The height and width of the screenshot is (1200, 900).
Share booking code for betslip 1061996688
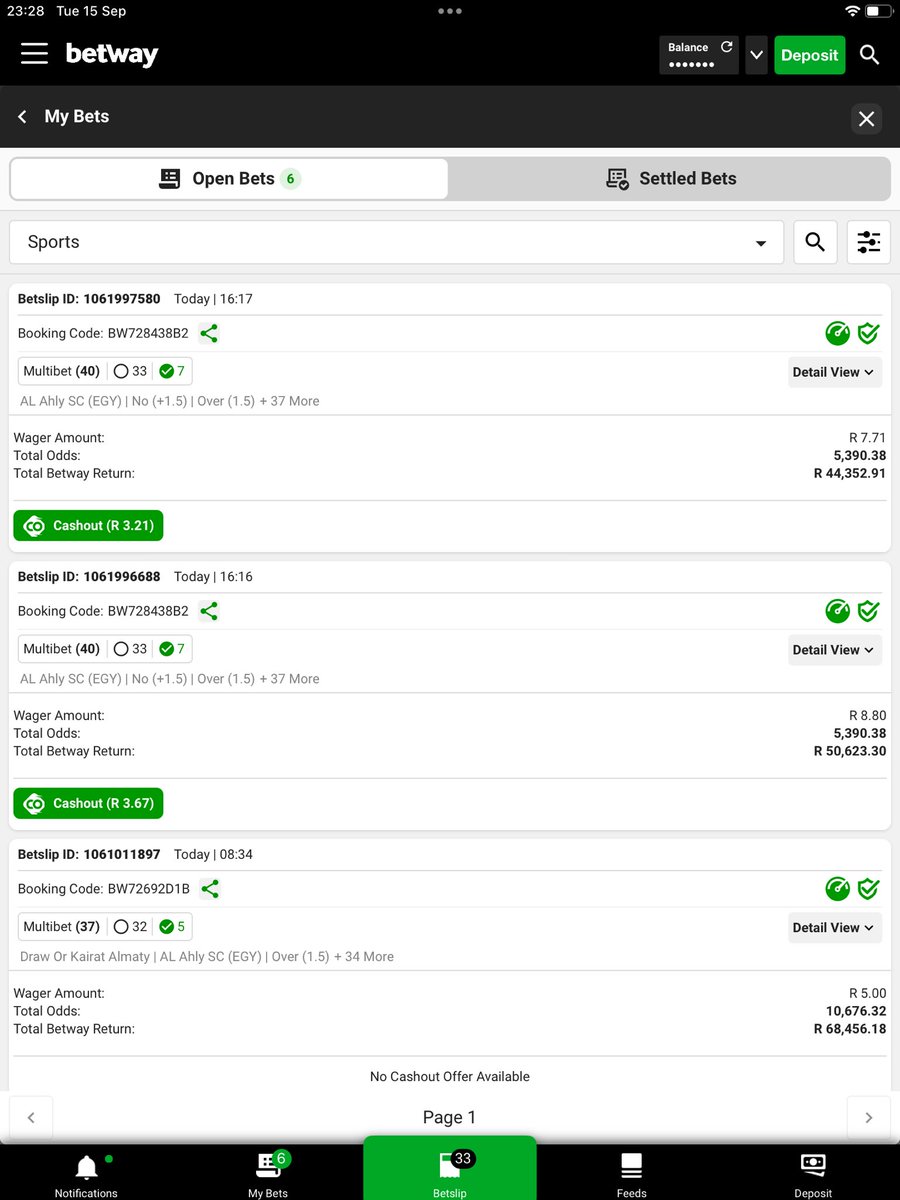tap(209, 611)
